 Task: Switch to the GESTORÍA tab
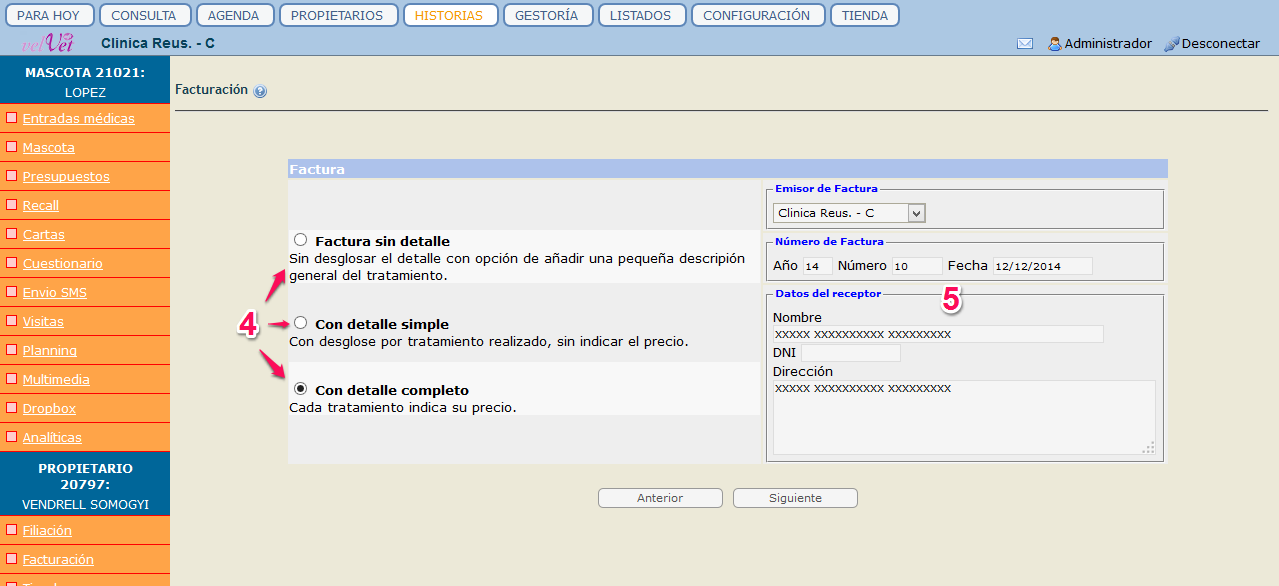tap(547, 15)
